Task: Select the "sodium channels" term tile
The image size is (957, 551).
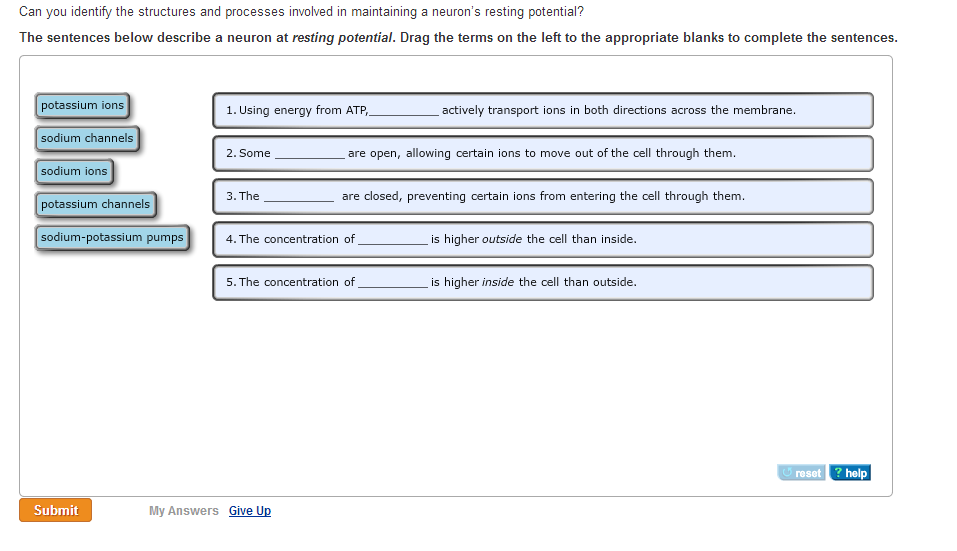Action: tap(87, 138)
